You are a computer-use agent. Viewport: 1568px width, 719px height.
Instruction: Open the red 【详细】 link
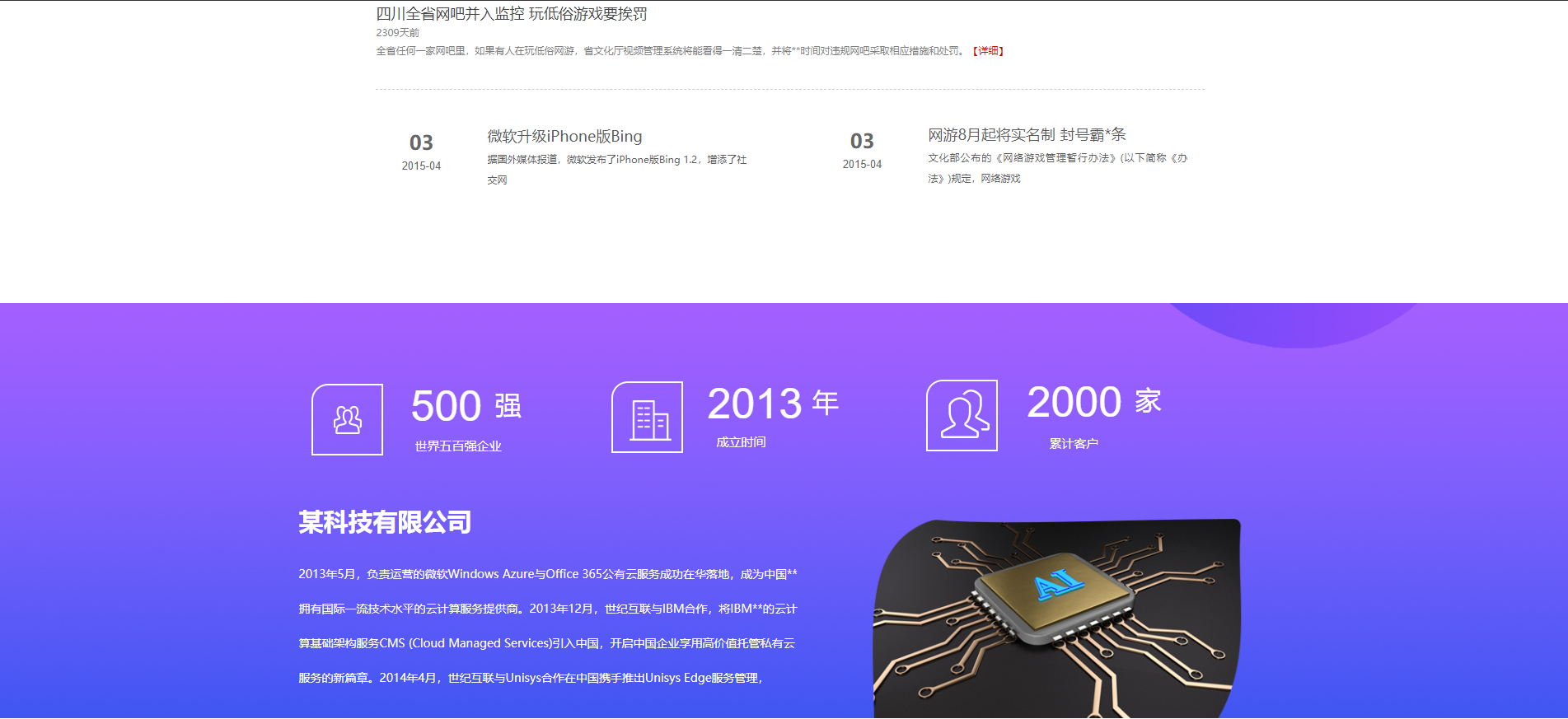[988, 51]
